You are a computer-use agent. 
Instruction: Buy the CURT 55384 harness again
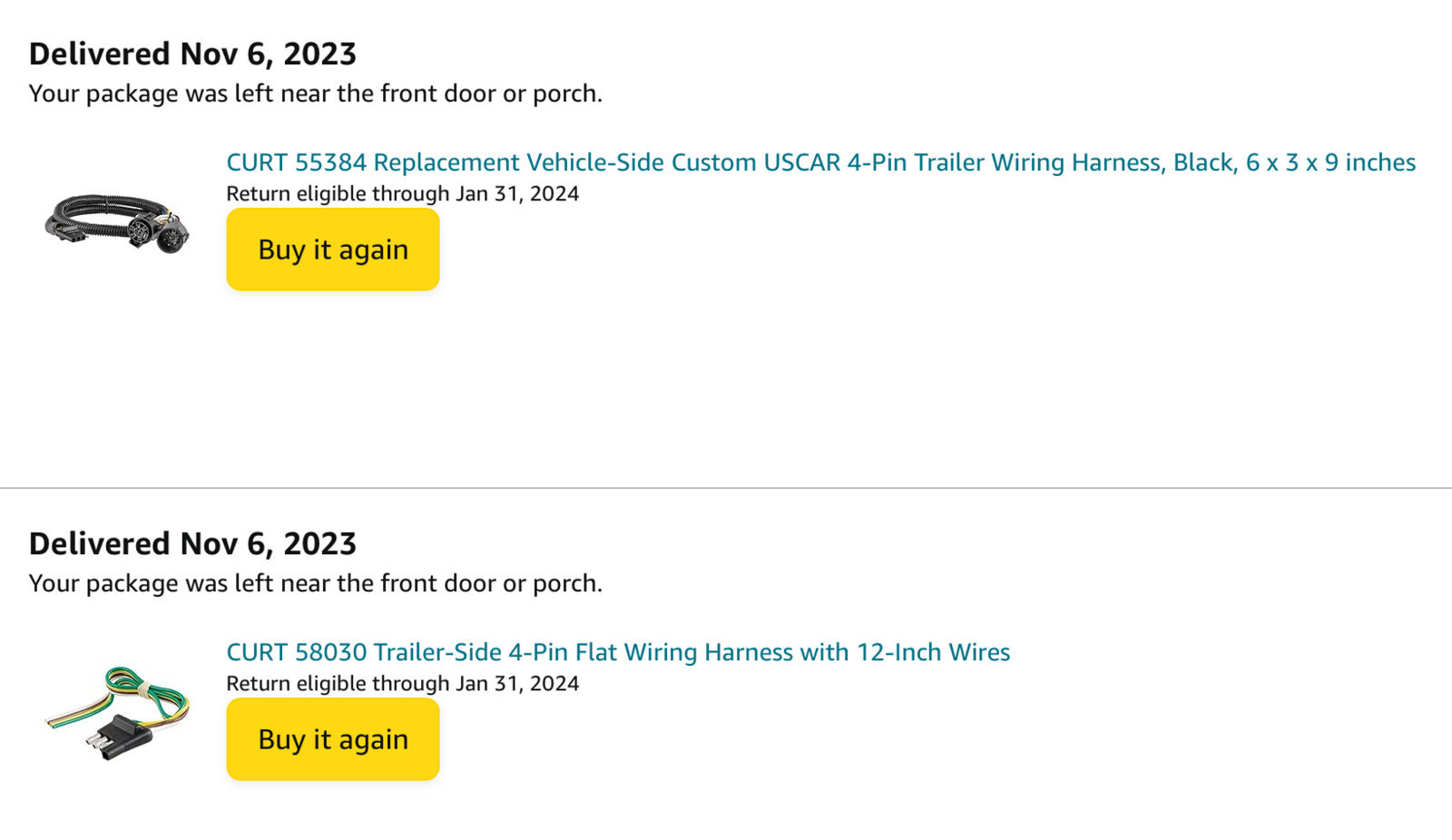point(333,249)
